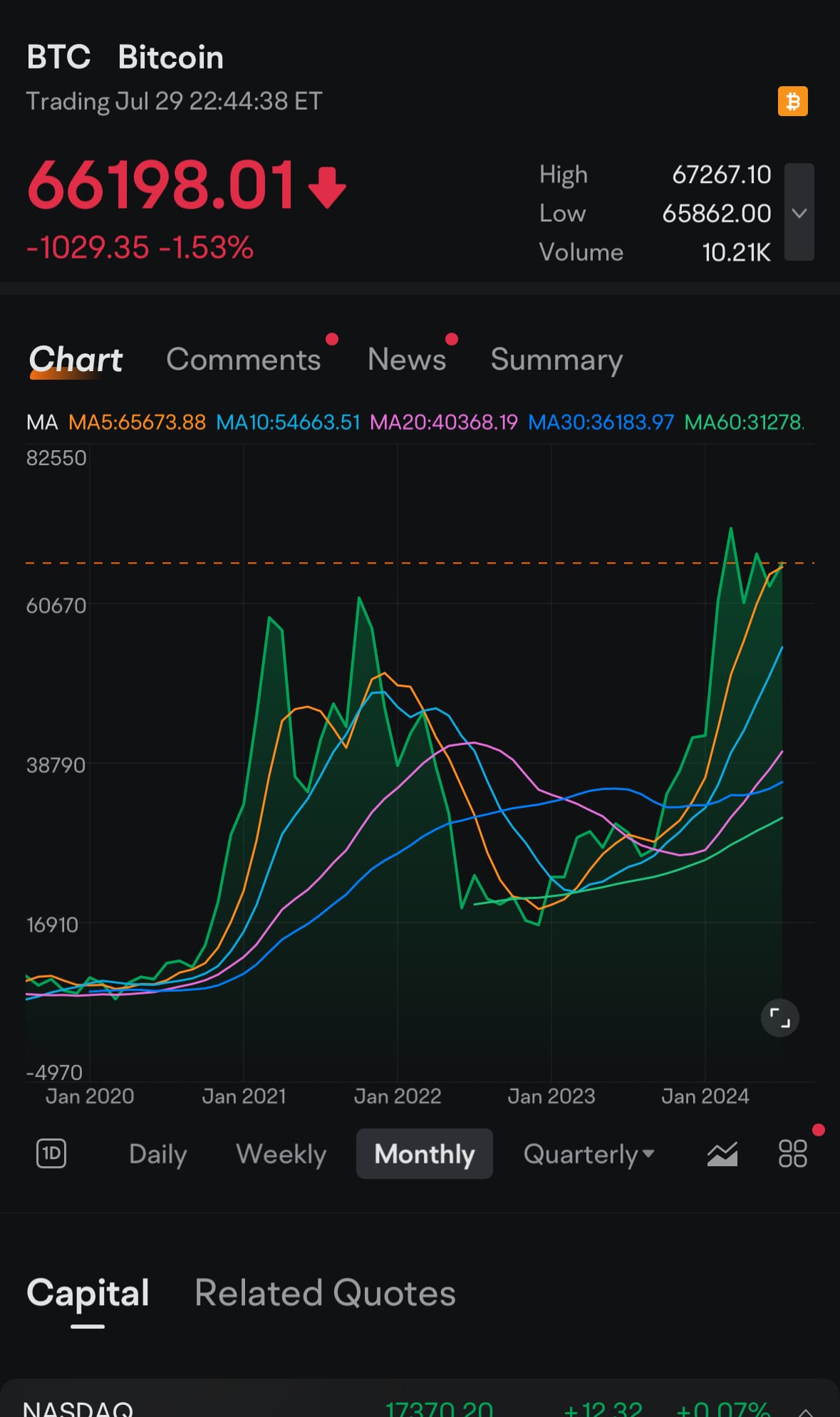The image size is (840, 1417).
Task: Tap the chart peak near Jan 2024
Action: click(x=731, y=529)
